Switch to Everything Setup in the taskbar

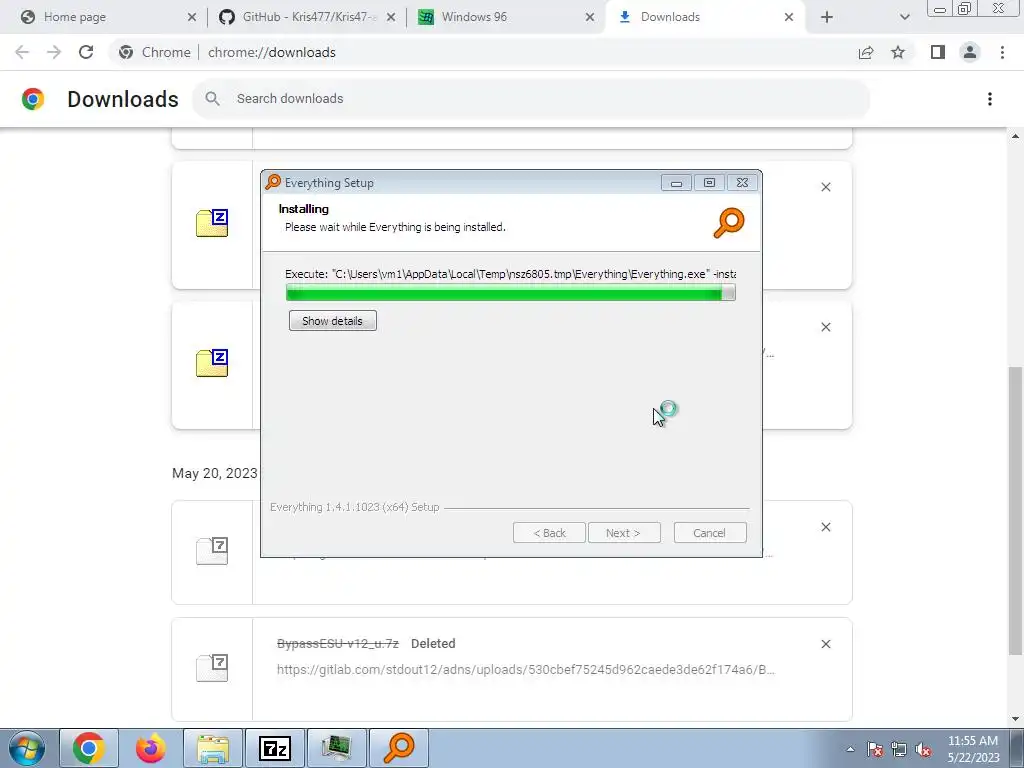(399, 748)
